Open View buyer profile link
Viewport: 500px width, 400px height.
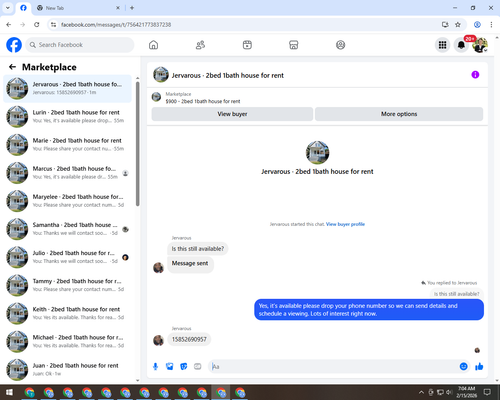coord(345,224)
